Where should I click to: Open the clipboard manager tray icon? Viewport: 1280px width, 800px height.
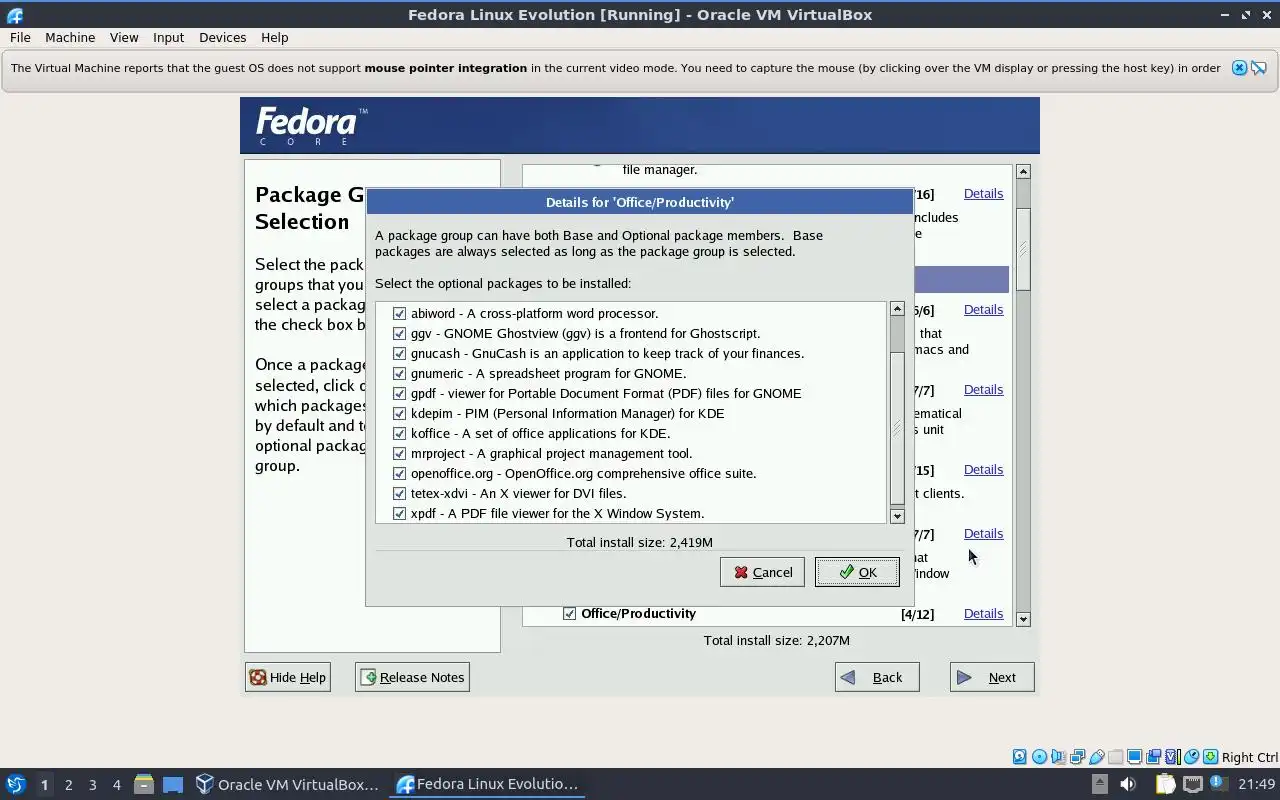click(x=1166, y=784)
